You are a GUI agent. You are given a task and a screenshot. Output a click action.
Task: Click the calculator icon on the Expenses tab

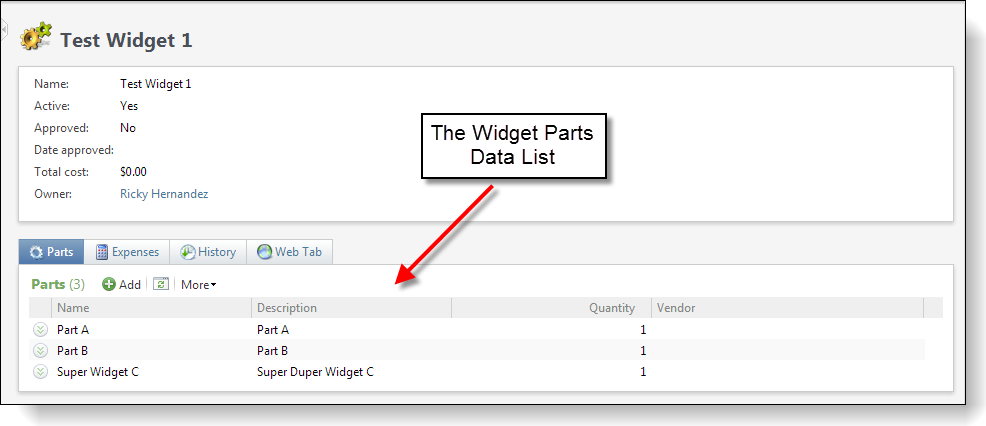tap(102, 252)
